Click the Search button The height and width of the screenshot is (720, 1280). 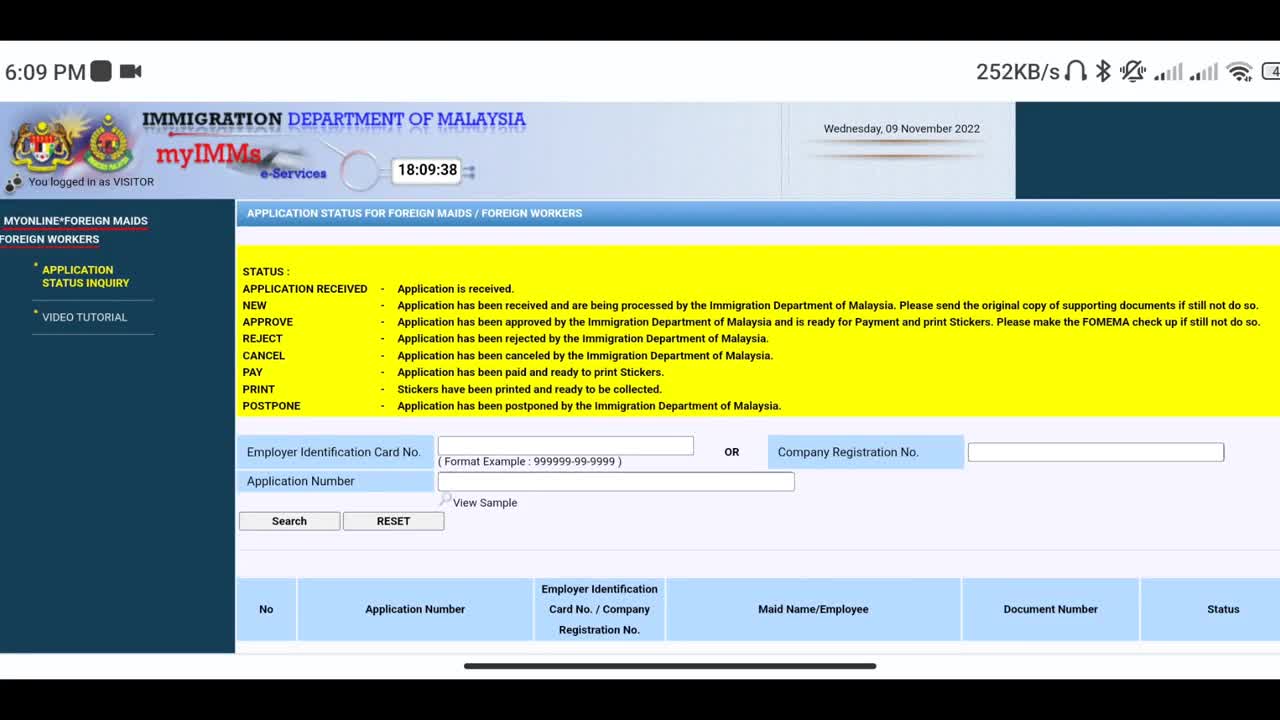(289, 521)
